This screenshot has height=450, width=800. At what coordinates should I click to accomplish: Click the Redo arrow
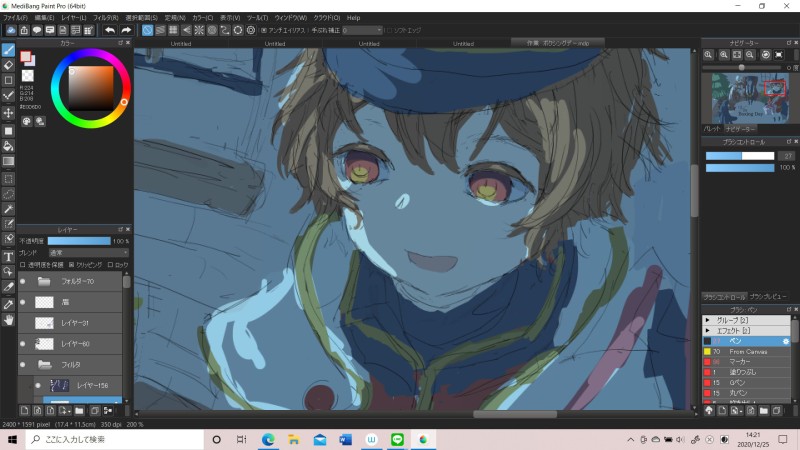pos(126,30)
